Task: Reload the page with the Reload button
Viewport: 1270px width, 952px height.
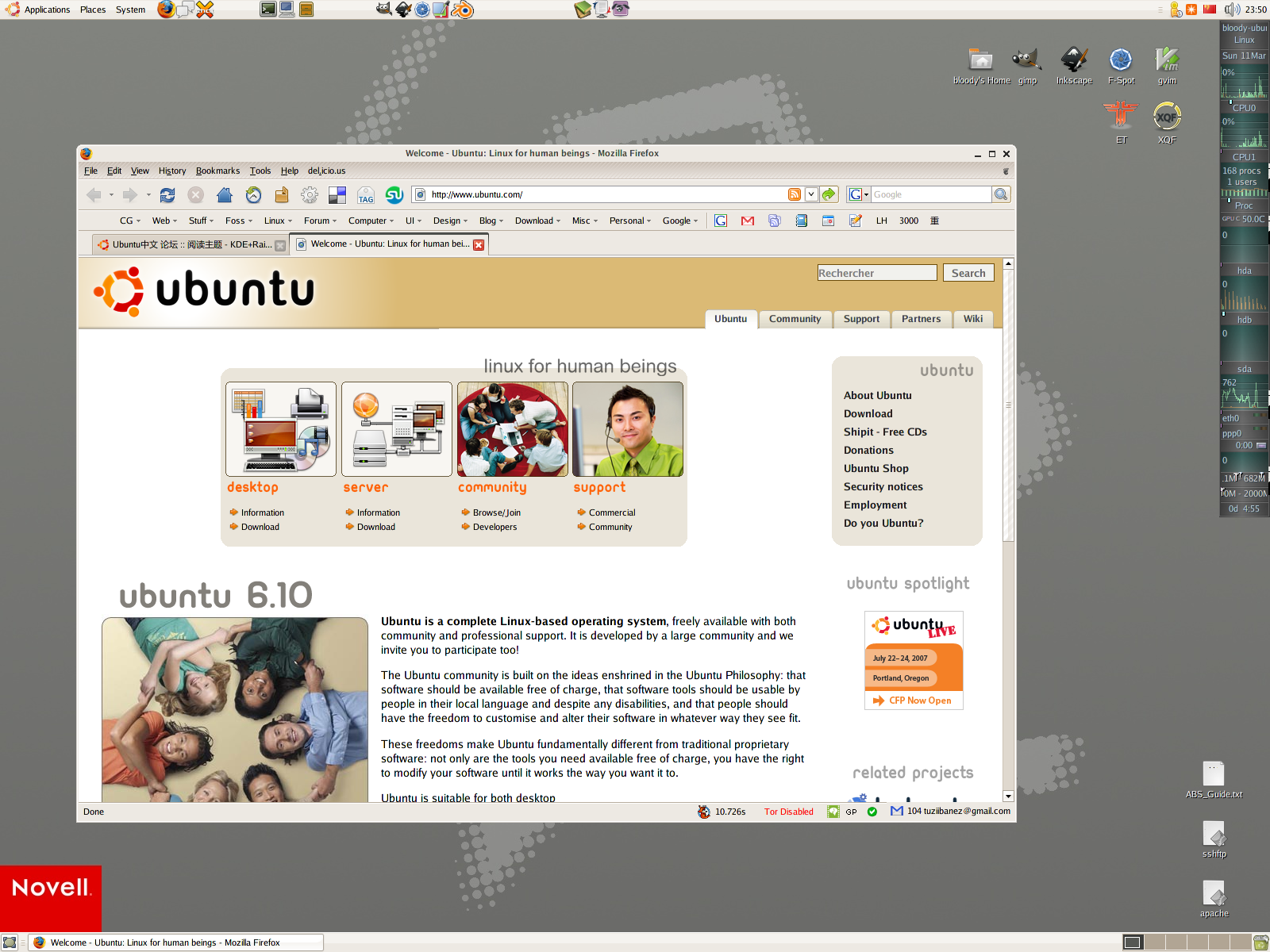Action: [x=167, y=195]
